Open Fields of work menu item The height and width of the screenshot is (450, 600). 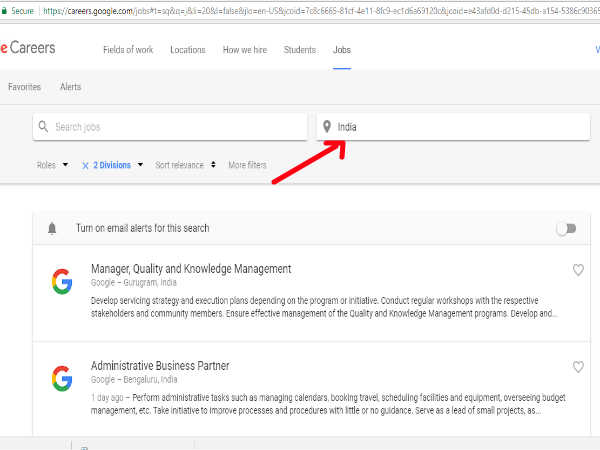128,50
